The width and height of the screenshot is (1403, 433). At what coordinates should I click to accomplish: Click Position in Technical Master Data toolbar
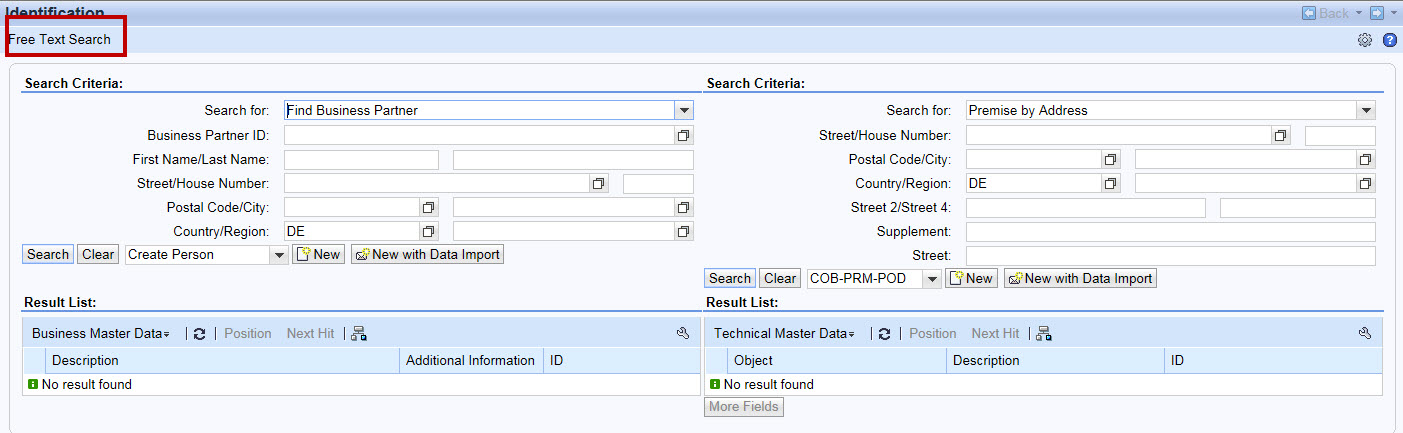click(x=933, y=334)
